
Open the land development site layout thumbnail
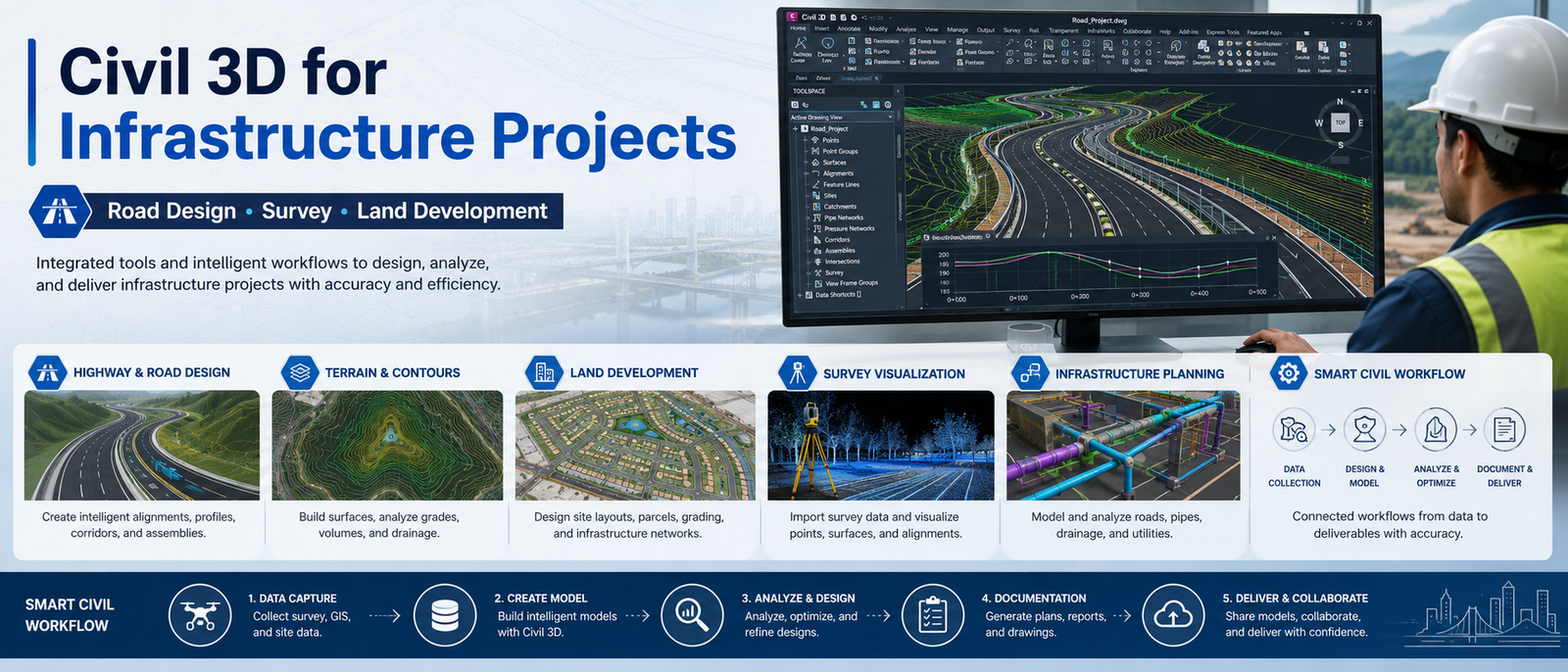[635, 446]
